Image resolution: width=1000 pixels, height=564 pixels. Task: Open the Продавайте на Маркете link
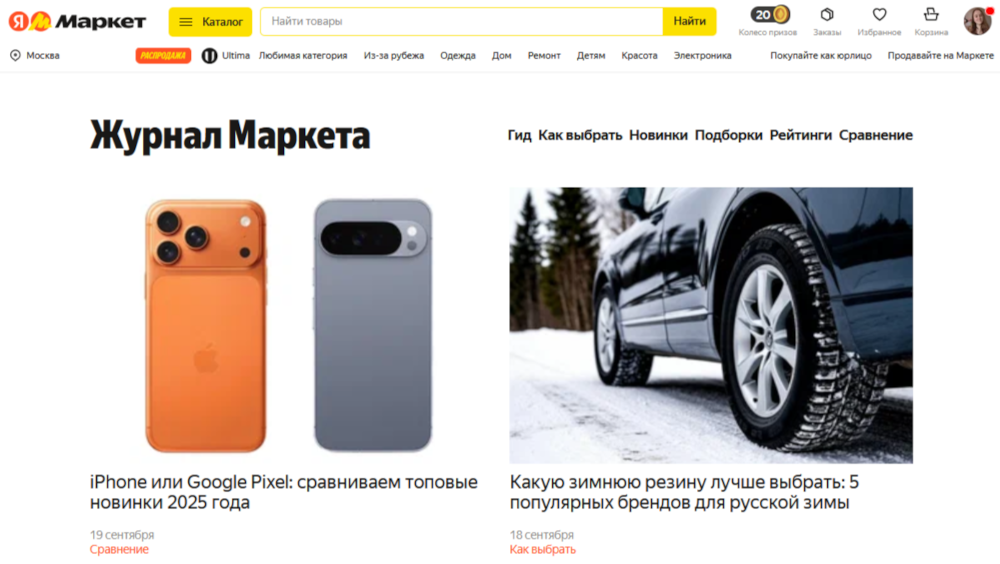941,56
